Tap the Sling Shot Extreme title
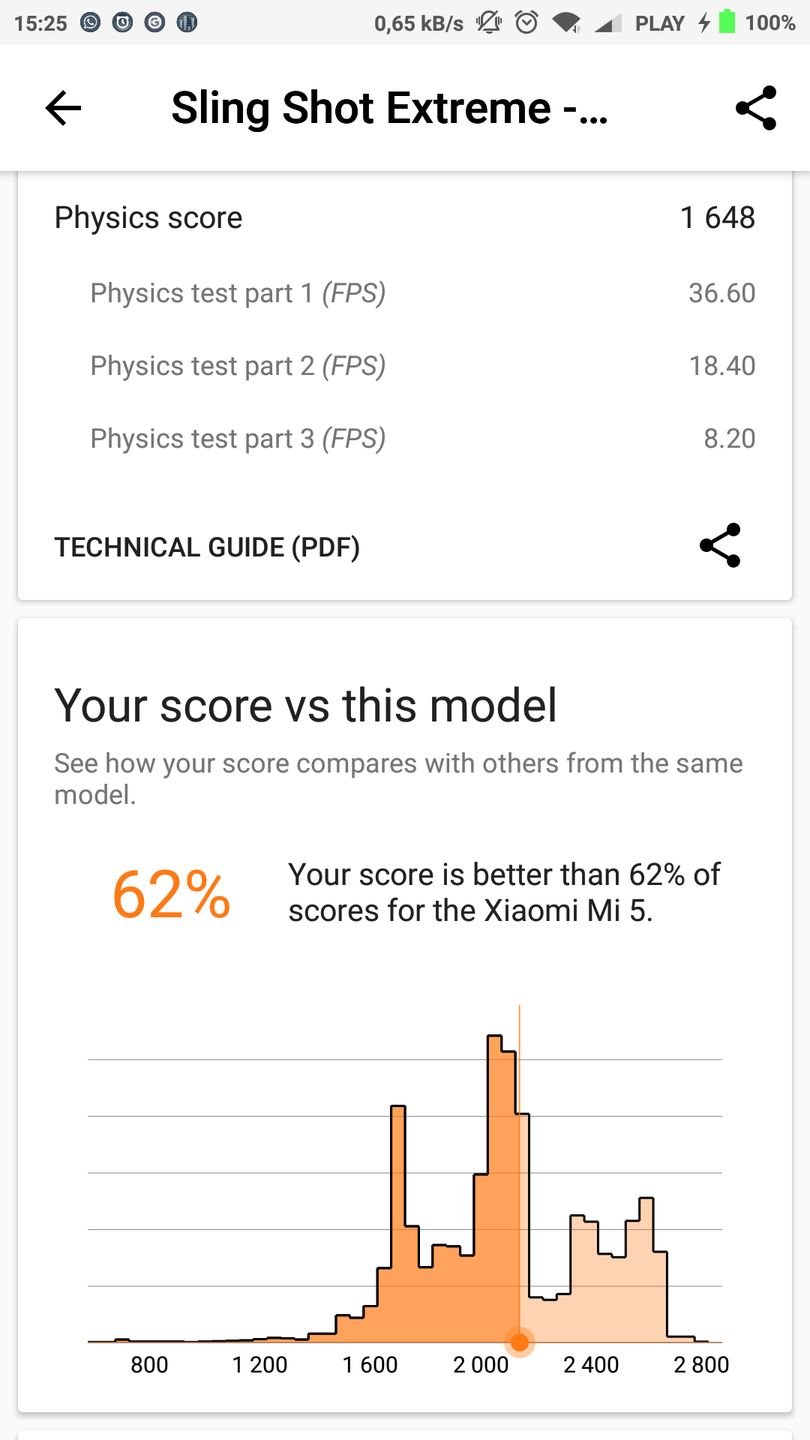810x1440 pixels. [389, 108]
